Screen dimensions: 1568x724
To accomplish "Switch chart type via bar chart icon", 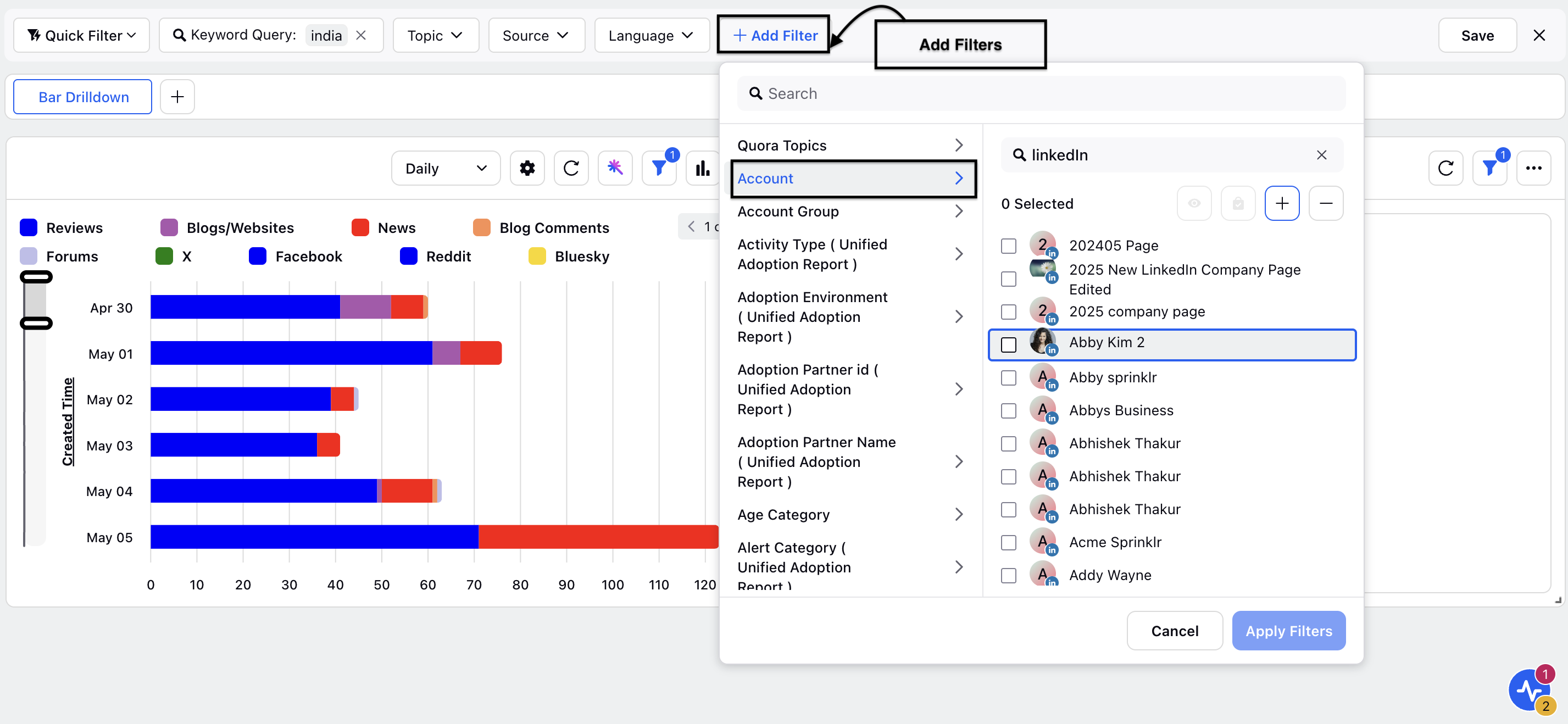I will click(703, 168).
